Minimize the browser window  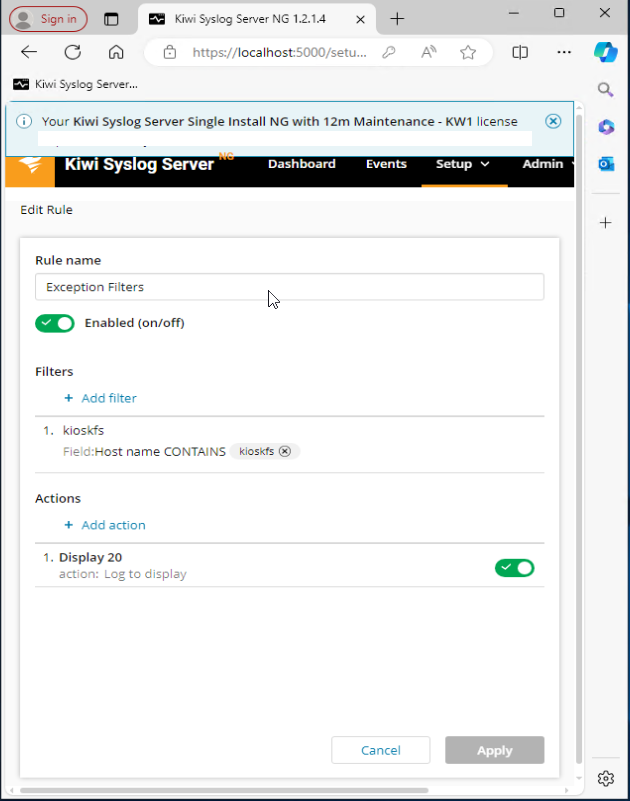pos(514,13)
